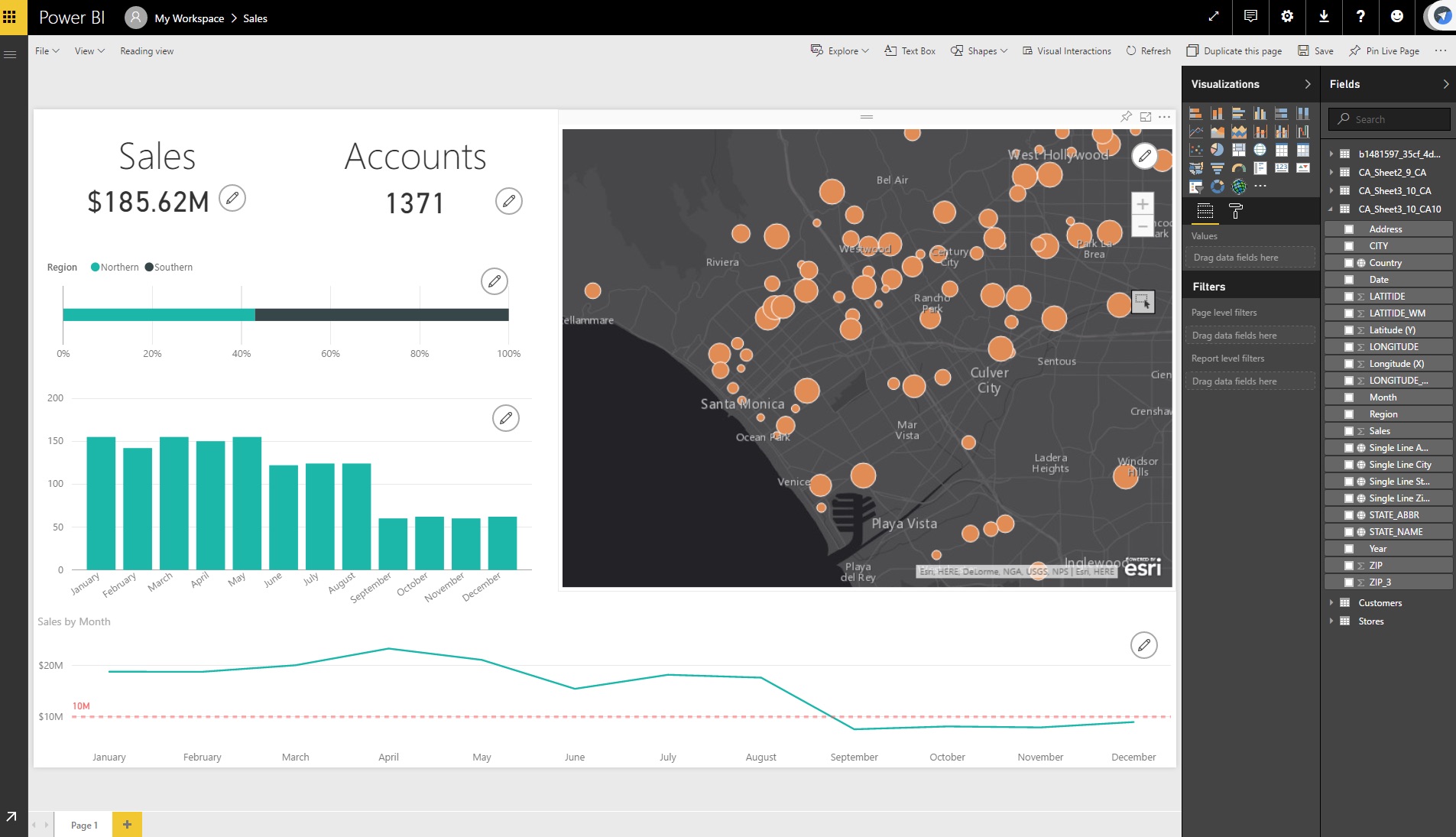This screenshot has height=837, width=1456.
Task: Enter full screen mode
Action: coord(1214,17)
